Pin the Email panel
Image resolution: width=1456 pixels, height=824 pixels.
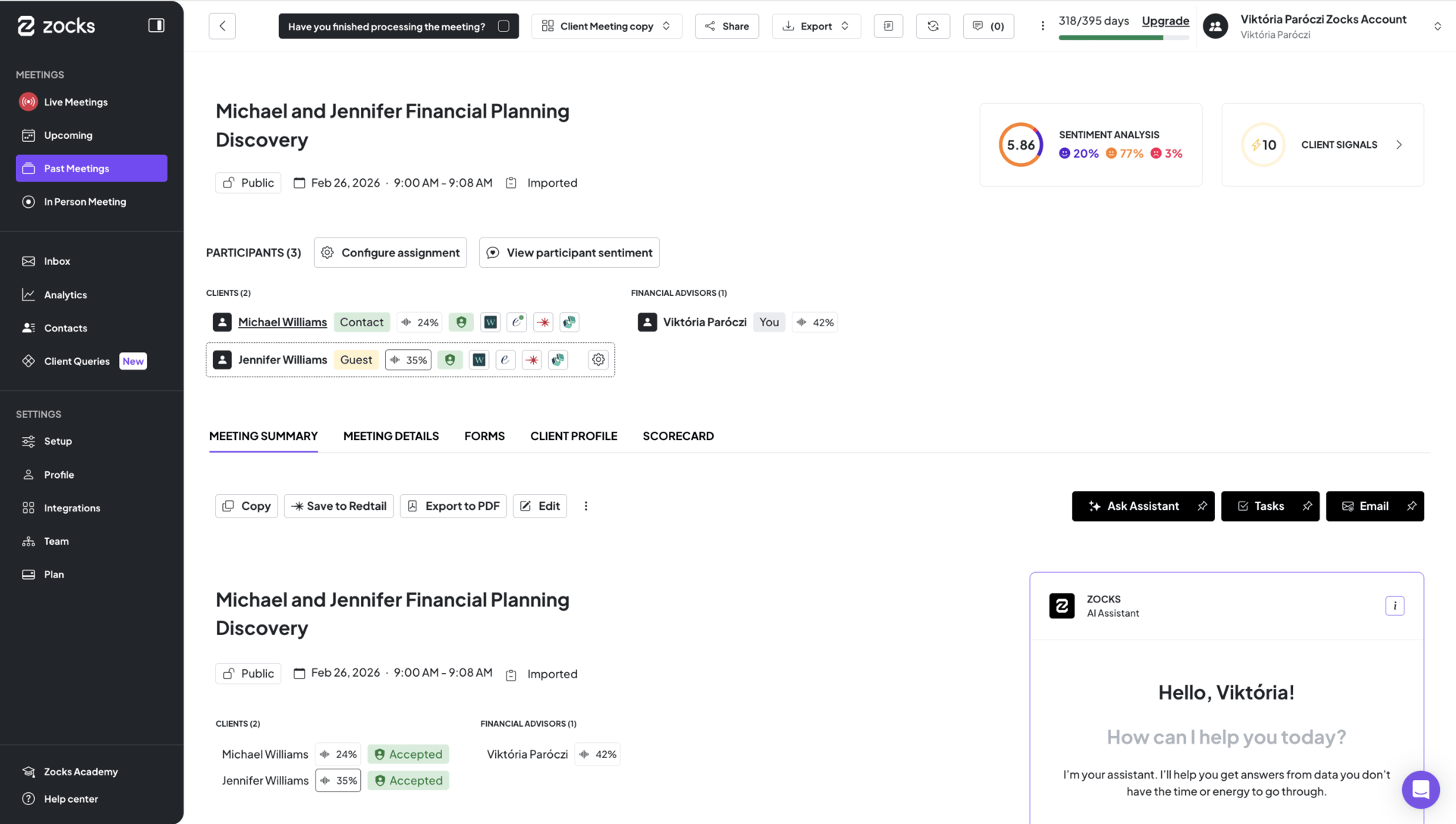(1411, 506)
